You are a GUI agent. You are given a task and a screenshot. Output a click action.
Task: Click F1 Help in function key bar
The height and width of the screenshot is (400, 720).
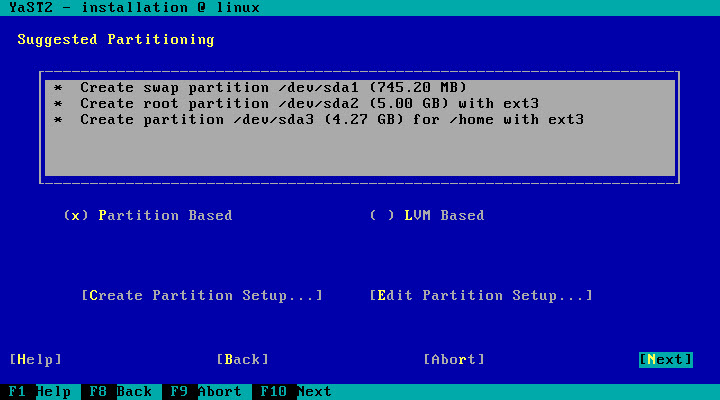(40, 392)
